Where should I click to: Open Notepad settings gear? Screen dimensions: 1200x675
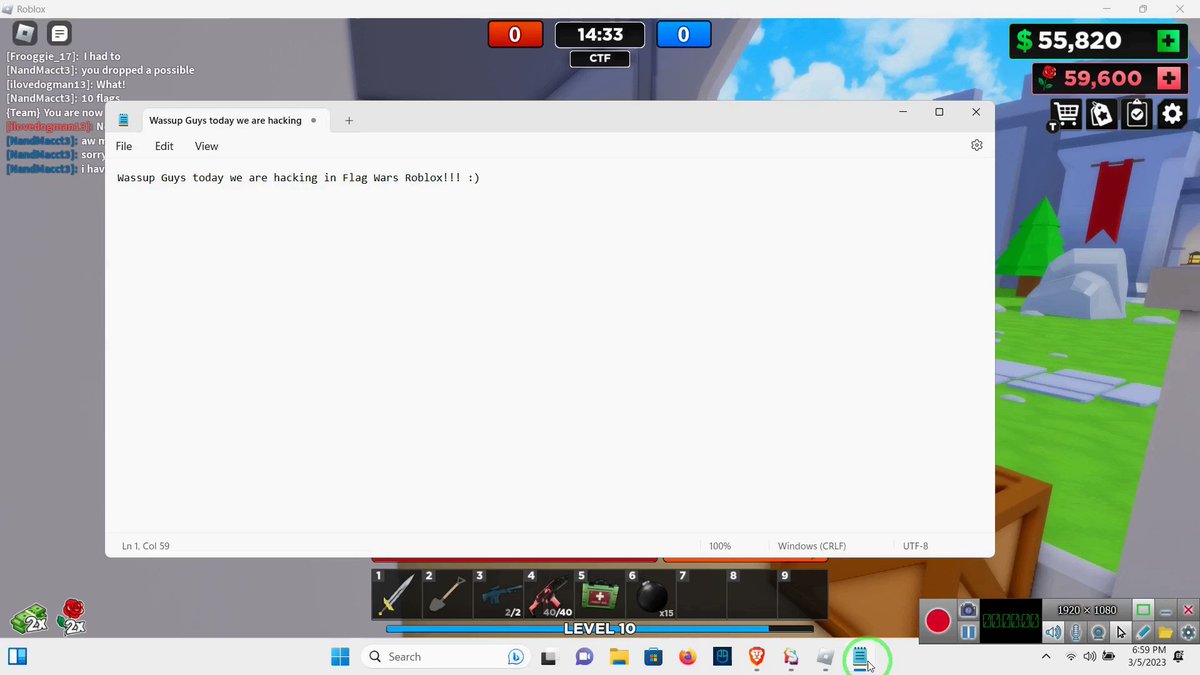point(977,145)
